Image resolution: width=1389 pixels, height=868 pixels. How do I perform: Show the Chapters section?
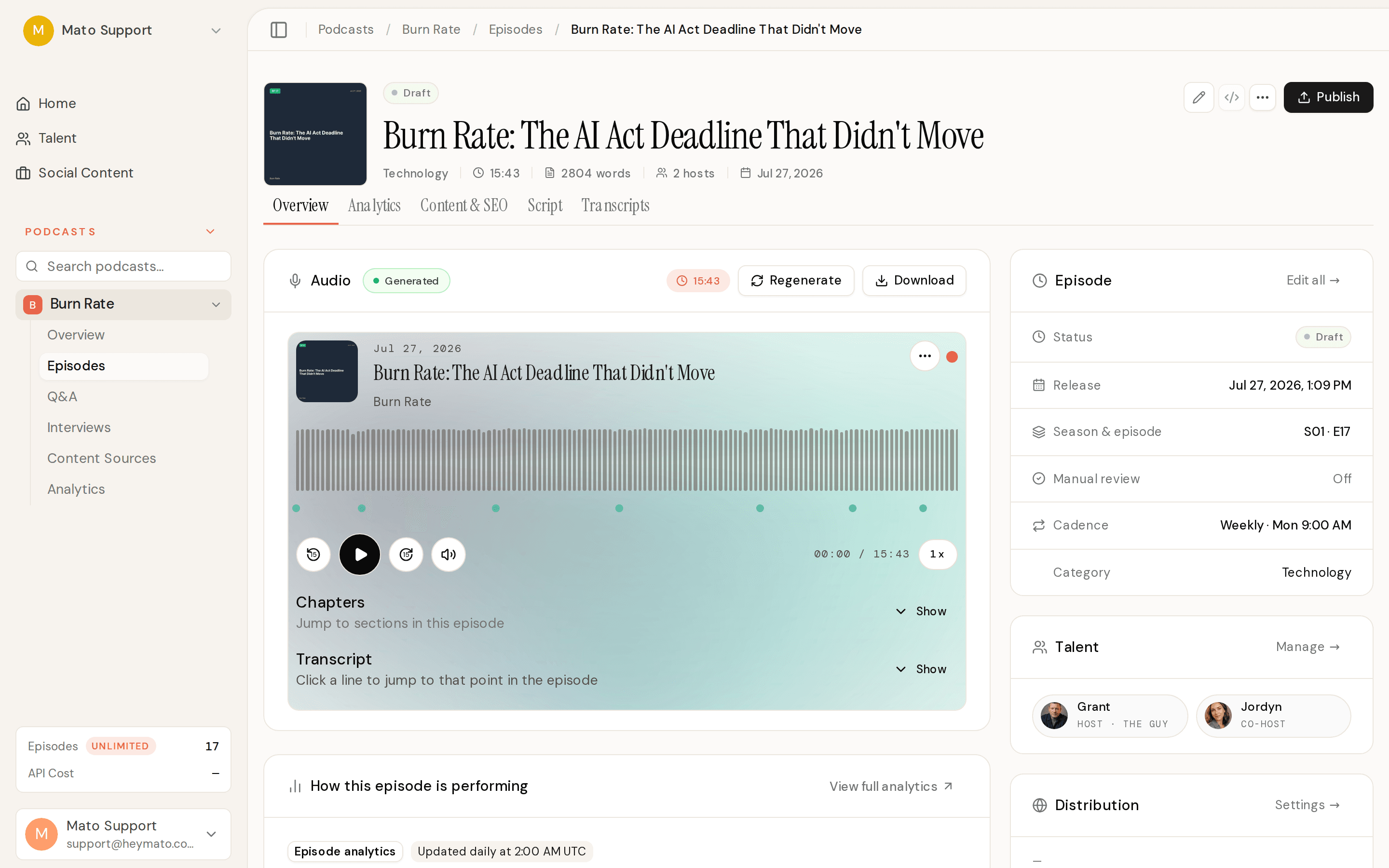point(922,612)
